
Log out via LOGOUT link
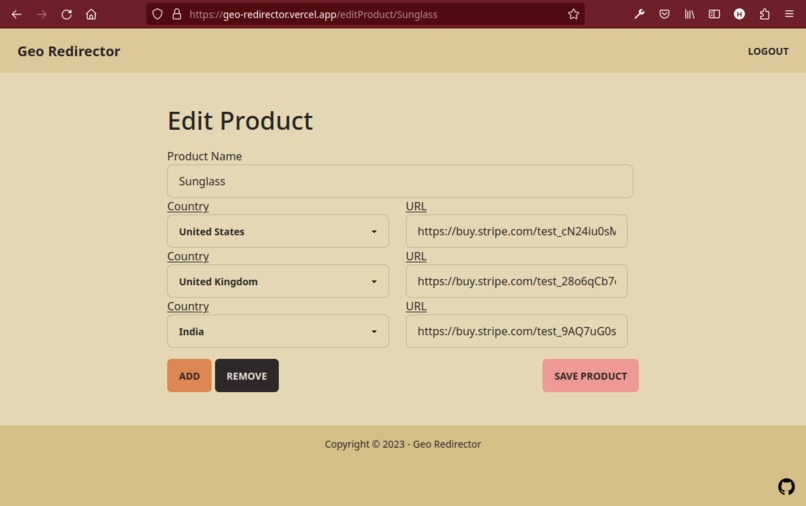point(768,51)
